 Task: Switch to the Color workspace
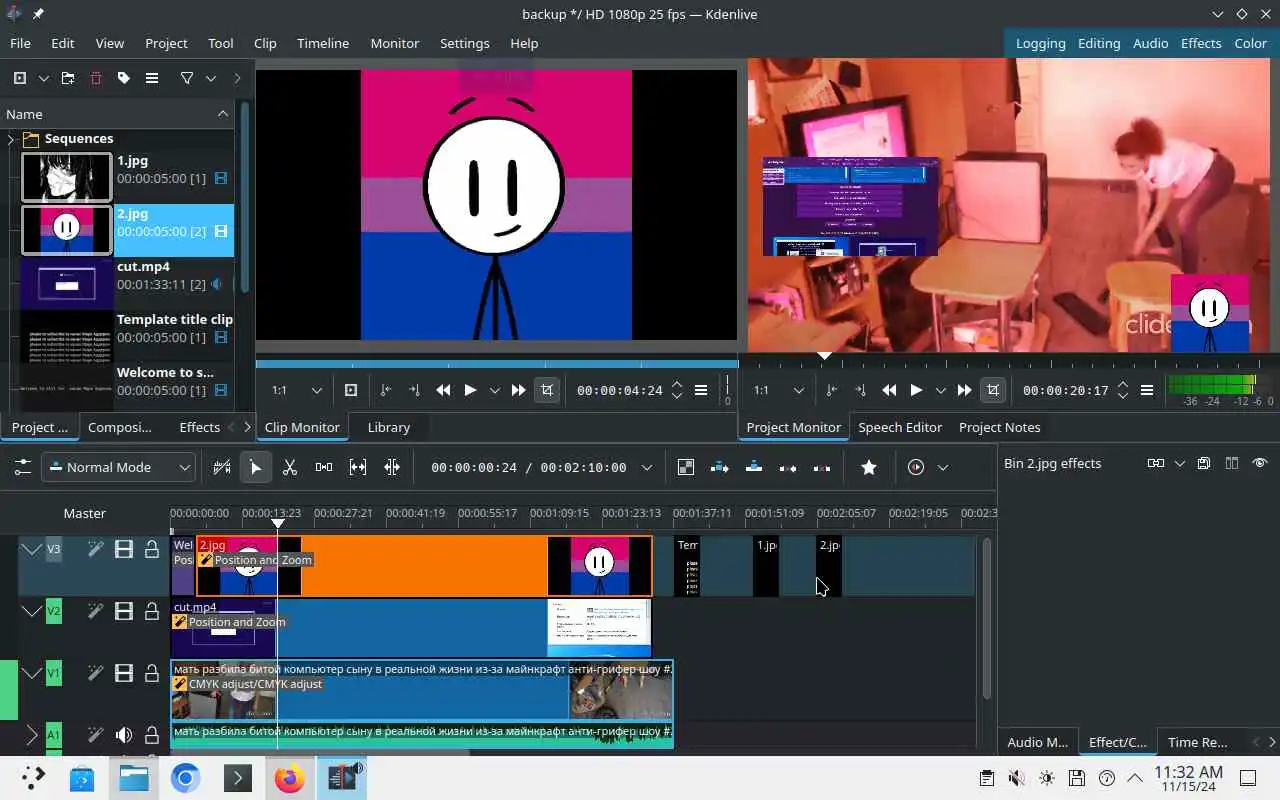pos(1250,43)
